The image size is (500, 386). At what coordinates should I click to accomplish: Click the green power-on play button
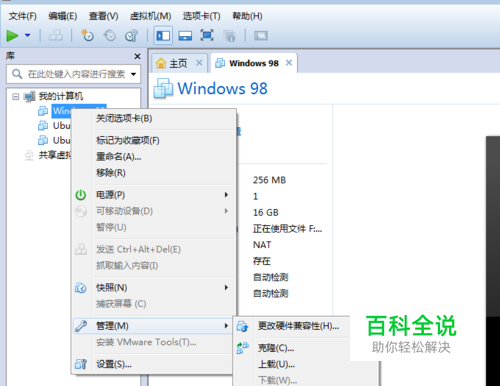click(12, 35)
